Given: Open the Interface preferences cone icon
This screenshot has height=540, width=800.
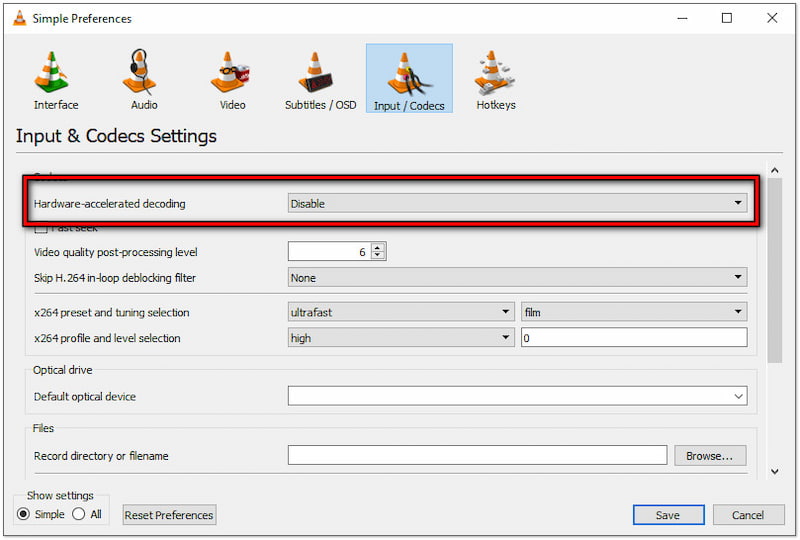Looking at the screenshot, I should 55,75.
